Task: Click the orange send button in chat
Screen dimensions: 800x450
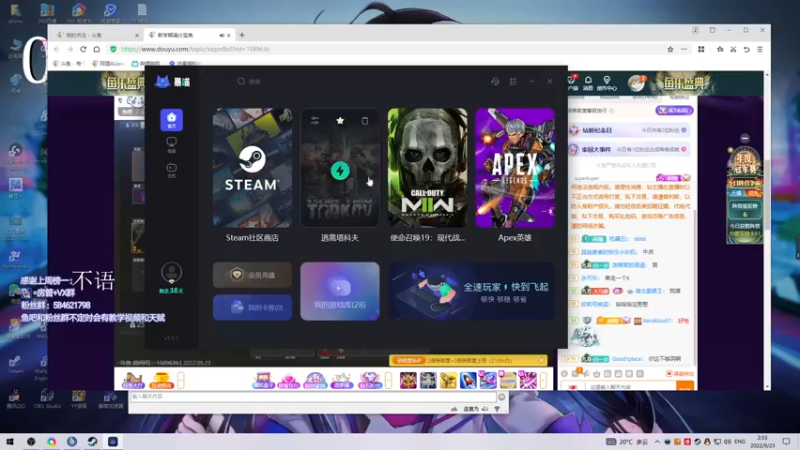Action: pos(685,386)
